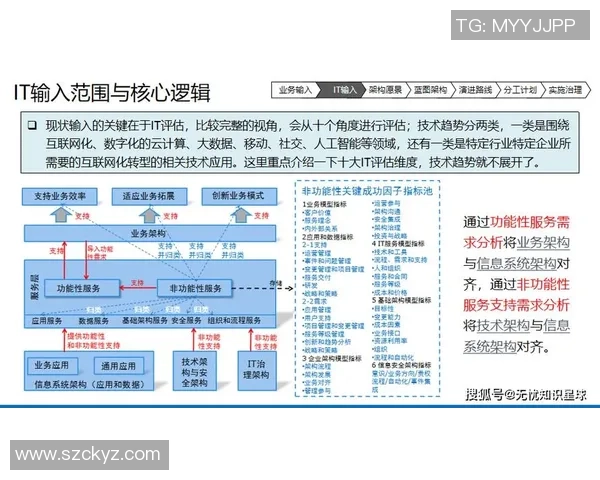600x480 pixels.
Task: Click the 组织和流程服务 label
Action: (234, 320)
